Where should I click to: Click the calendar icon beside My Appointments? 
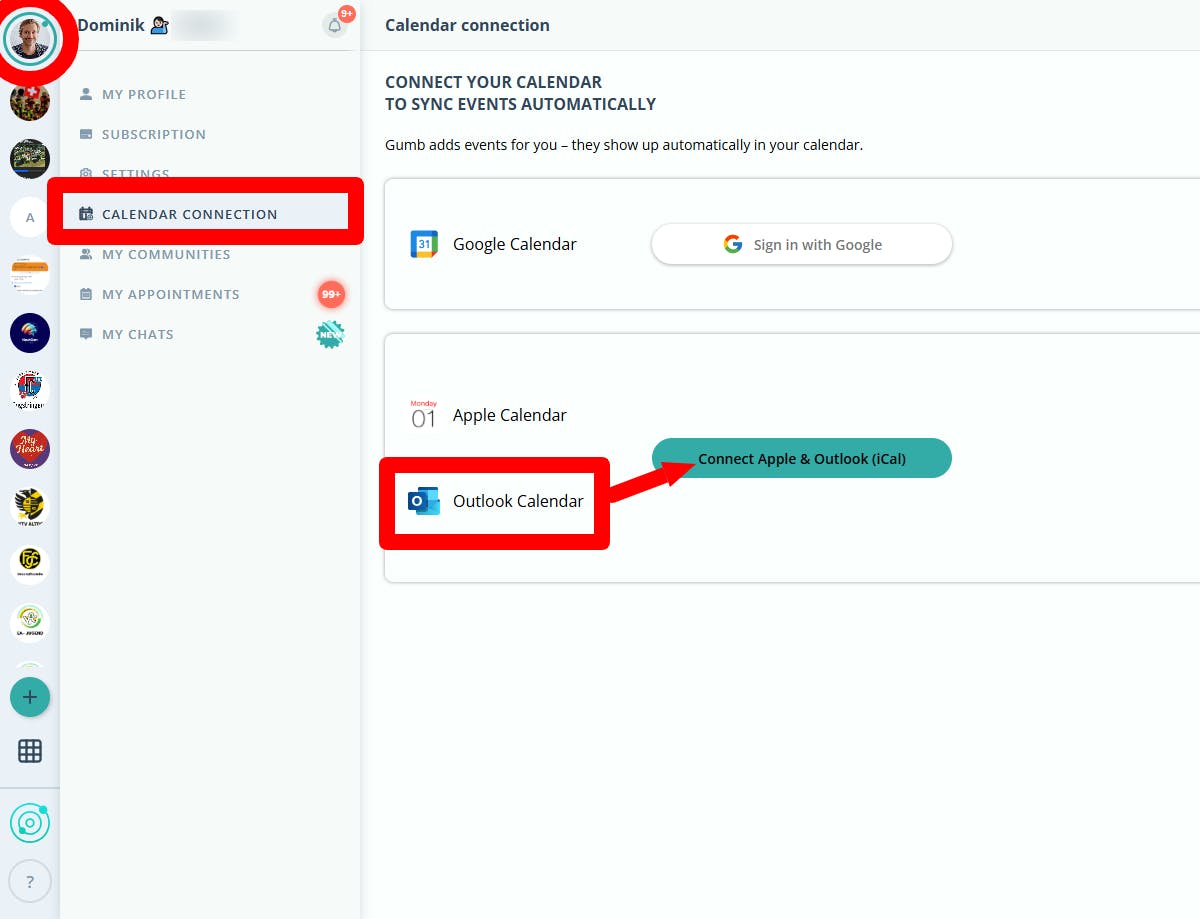86,294
